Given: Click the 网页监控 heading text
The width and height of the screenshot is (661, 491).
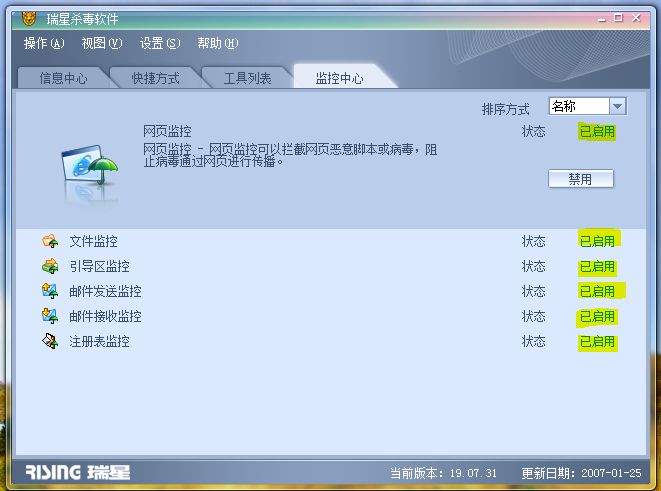Looking at the screenshot, I should [167, 131].
